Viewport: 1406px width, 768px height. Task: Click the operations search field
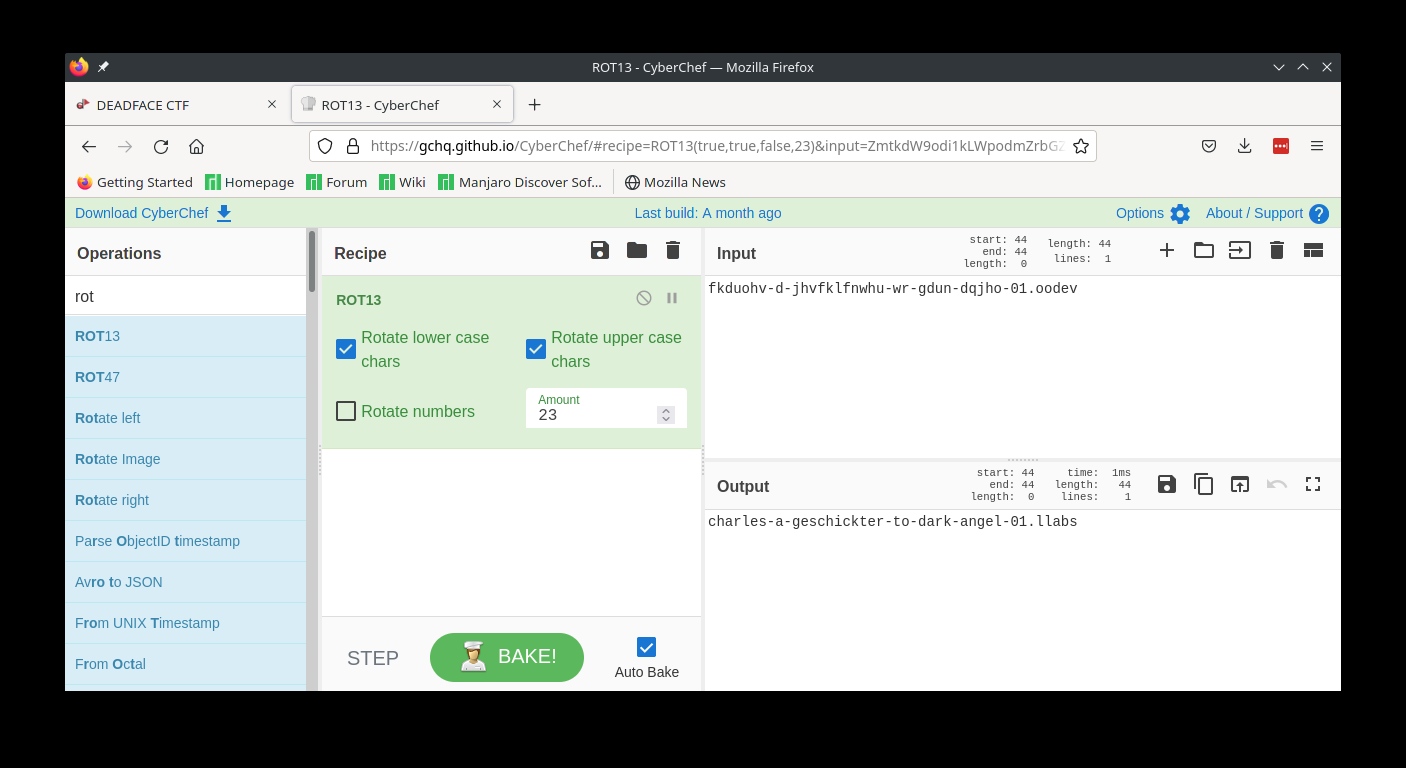point(186,296)
